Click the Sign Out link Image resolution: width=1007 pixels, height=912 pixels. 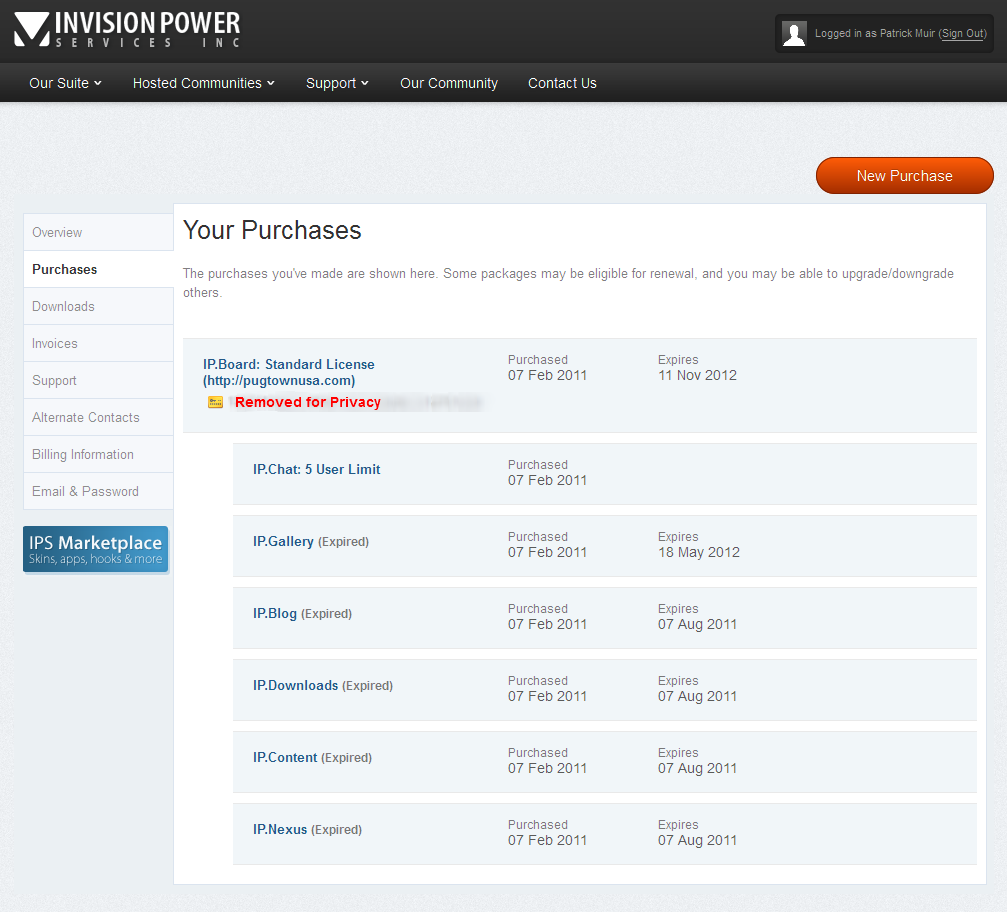(x=963, y=33)
